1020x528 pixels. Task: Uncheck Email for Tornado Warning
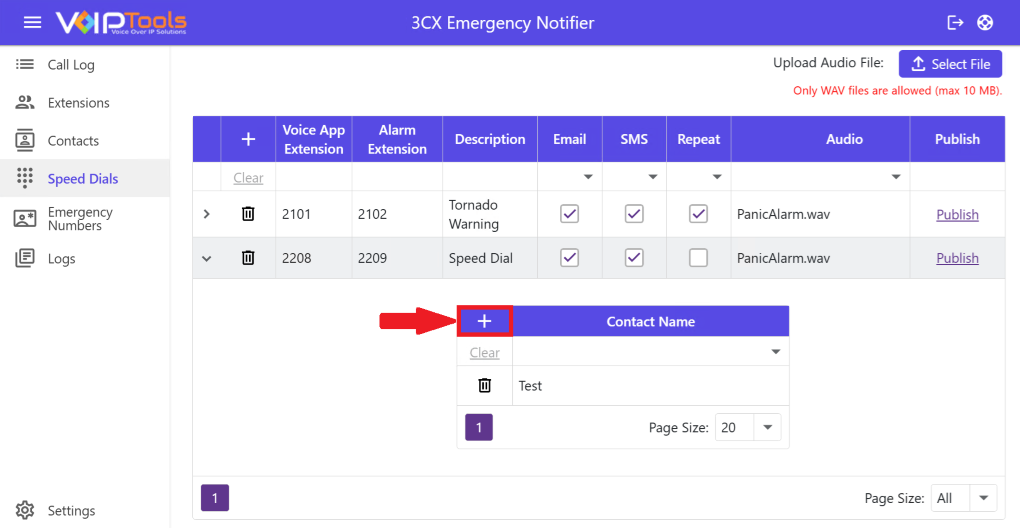[x=569, y=214]
